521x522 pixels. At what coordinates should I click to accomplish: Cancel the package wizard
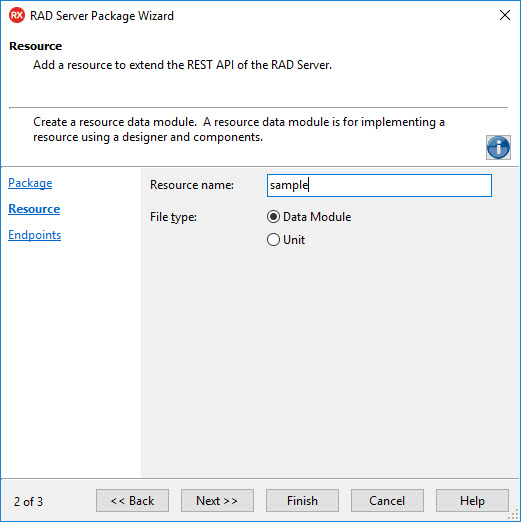387,500
